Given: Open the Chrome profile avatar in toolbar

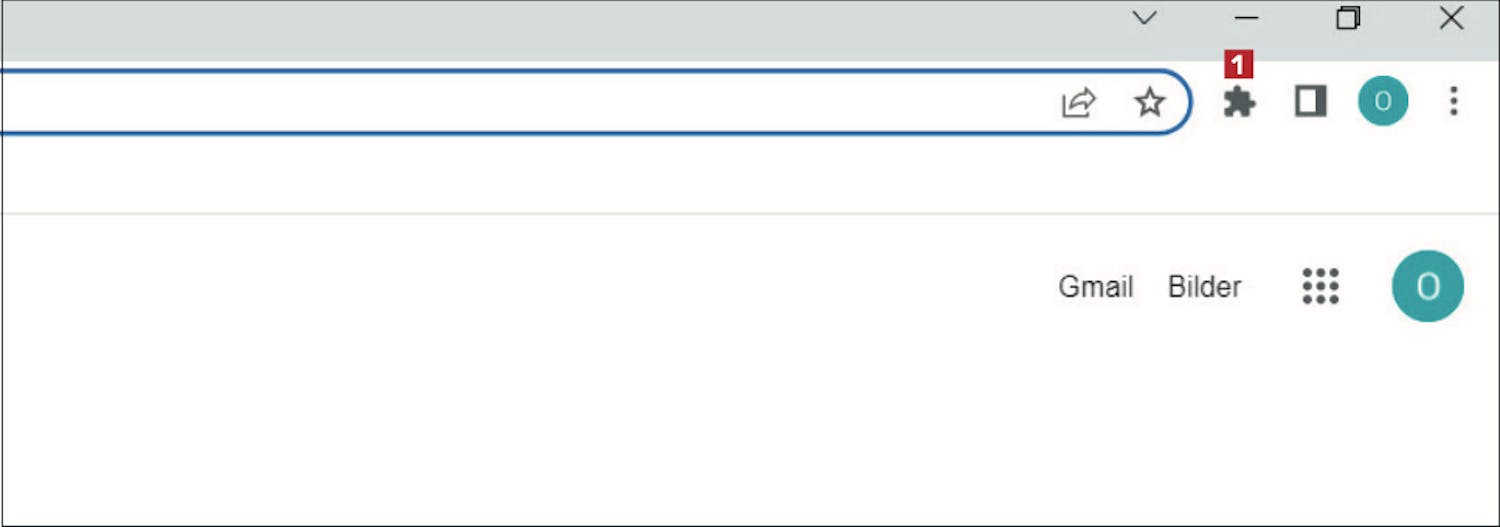Looking at the screenshot, I should coord(1382,101).
